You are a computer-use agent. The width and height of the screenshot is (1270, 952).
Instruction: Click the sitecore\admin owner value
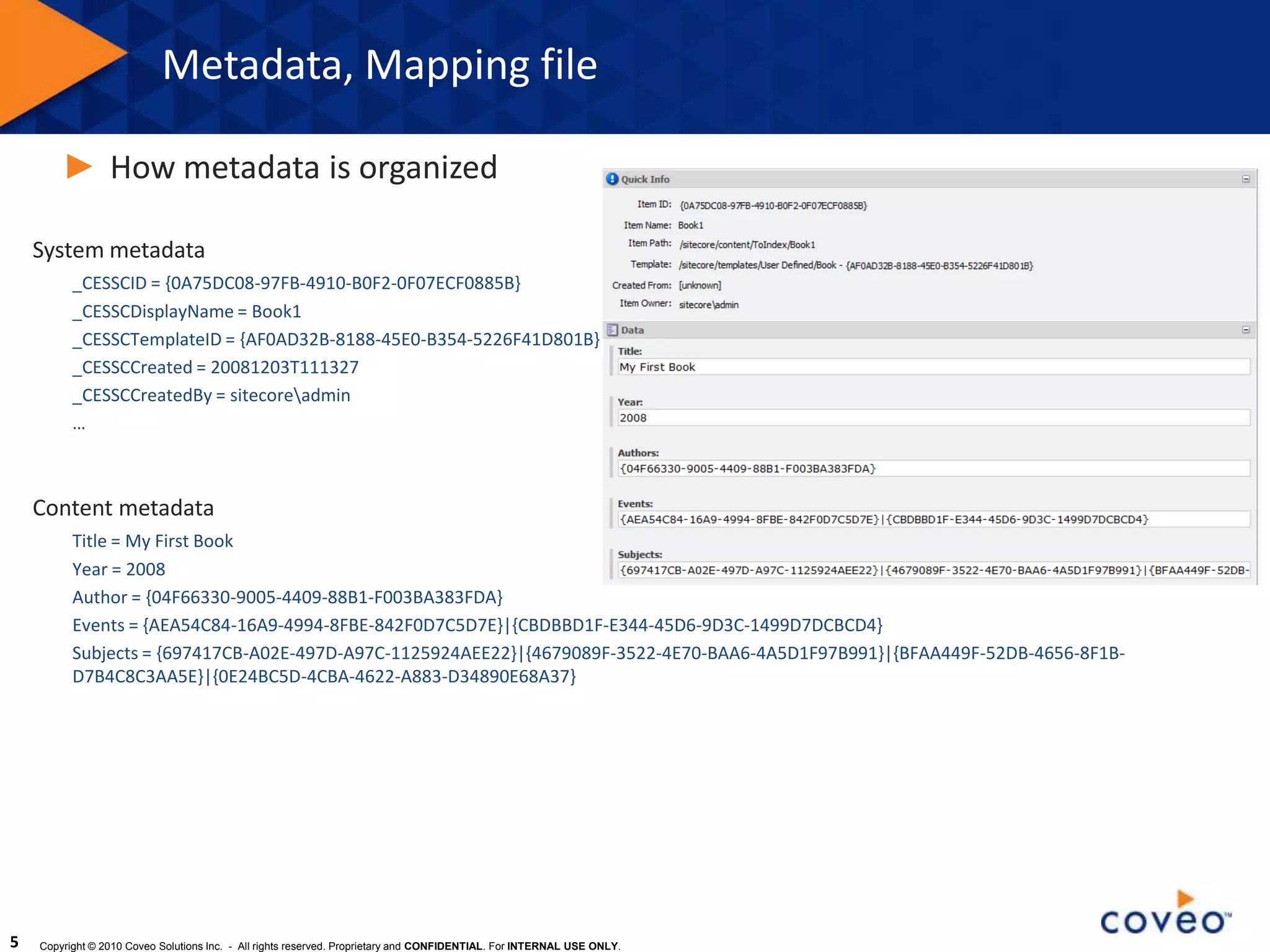click(708, 305)
